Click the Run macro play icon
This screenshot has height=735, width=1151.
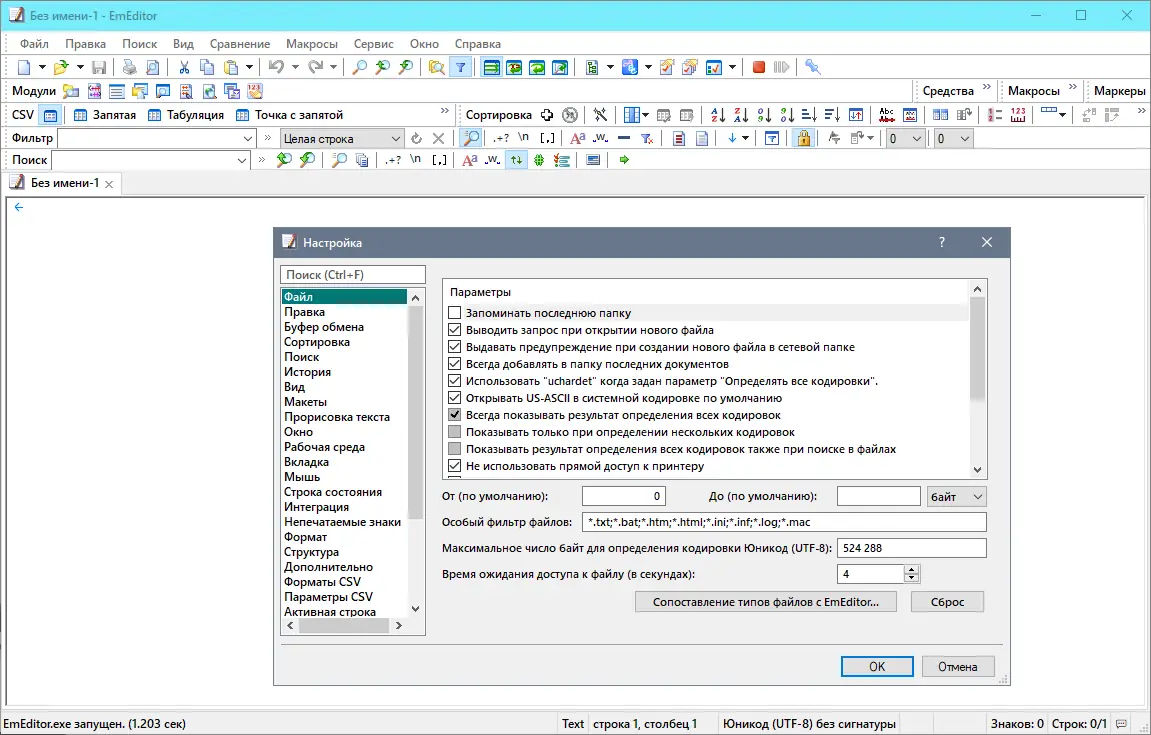tap(782, 68)
